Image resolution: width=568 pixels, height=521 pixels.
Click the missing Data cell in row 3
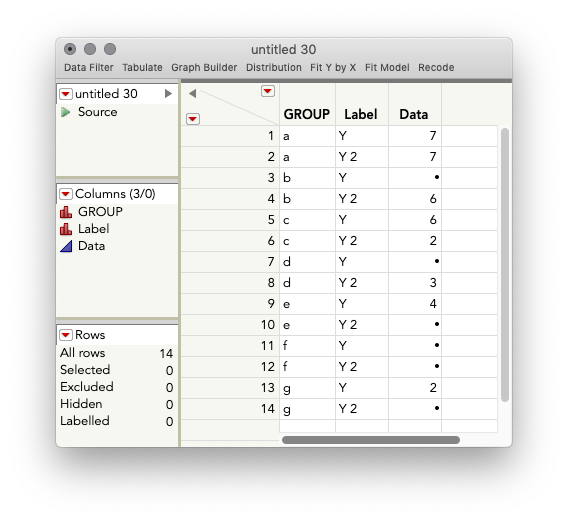[x=415, y=178]
